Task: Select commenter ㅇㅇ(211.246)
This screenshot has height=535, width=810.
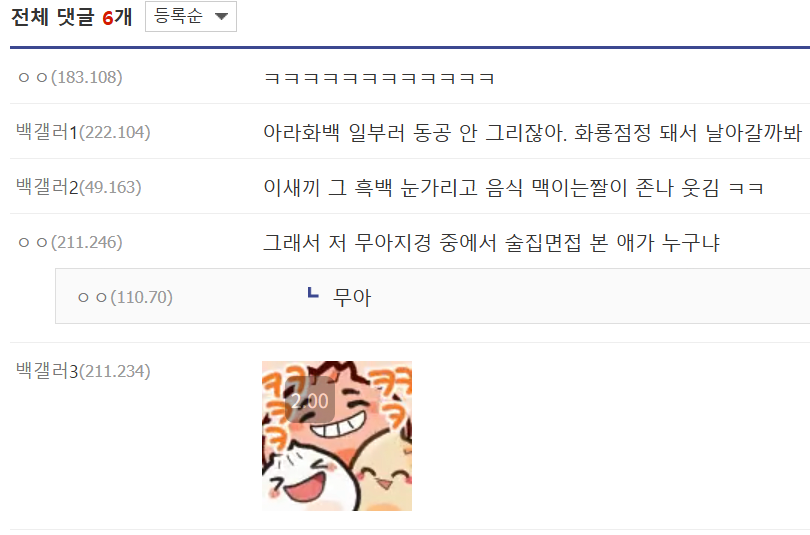Action: coord(70,242)
